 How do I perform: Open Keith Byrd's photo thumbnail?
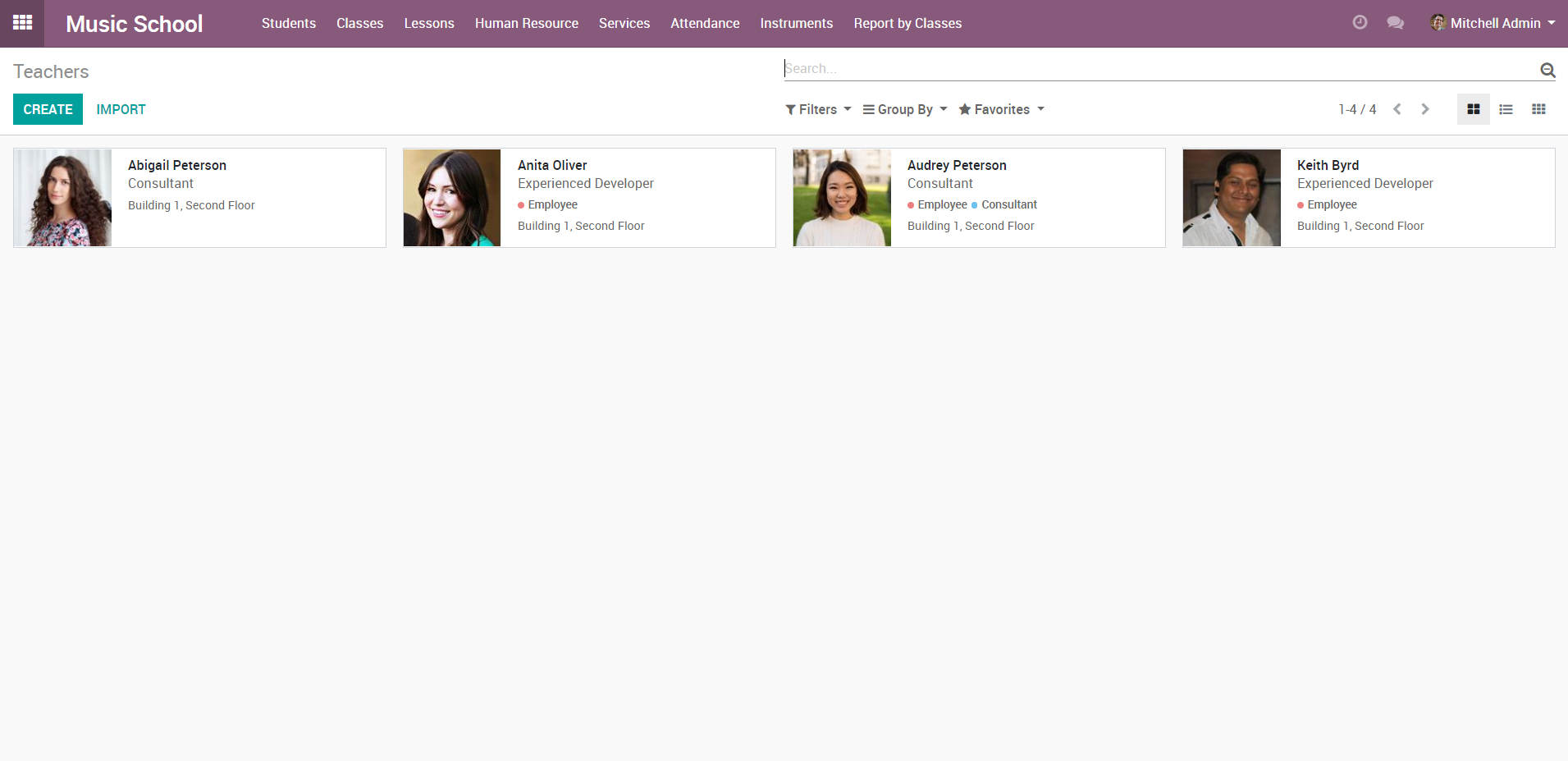click(1231, 198)
